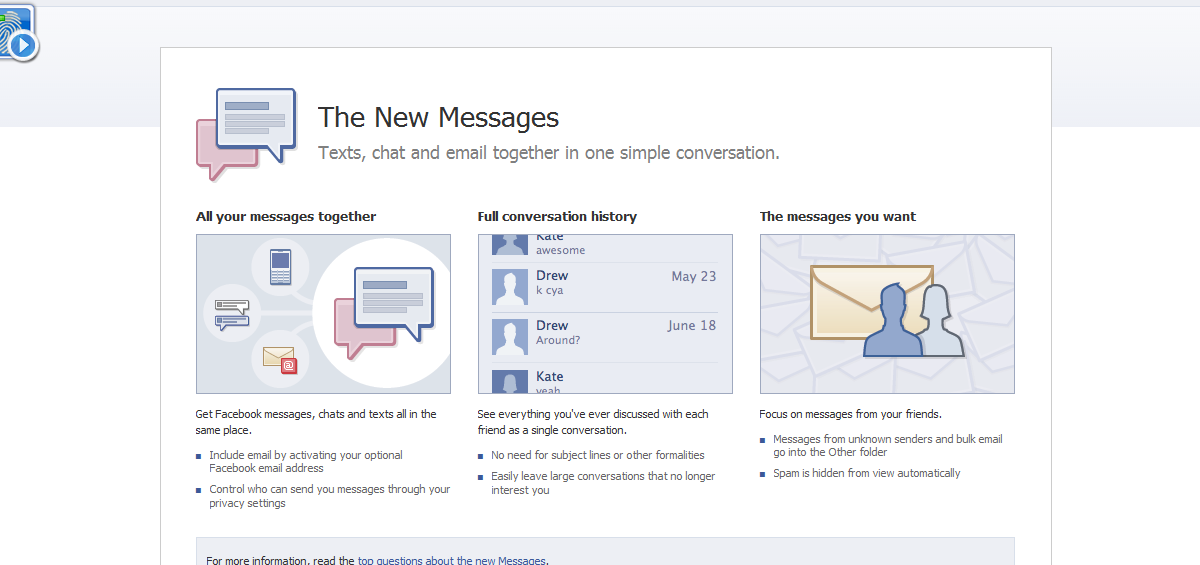
Task: Click 'All your messages together' heading
Action: (x=286, y=216)
